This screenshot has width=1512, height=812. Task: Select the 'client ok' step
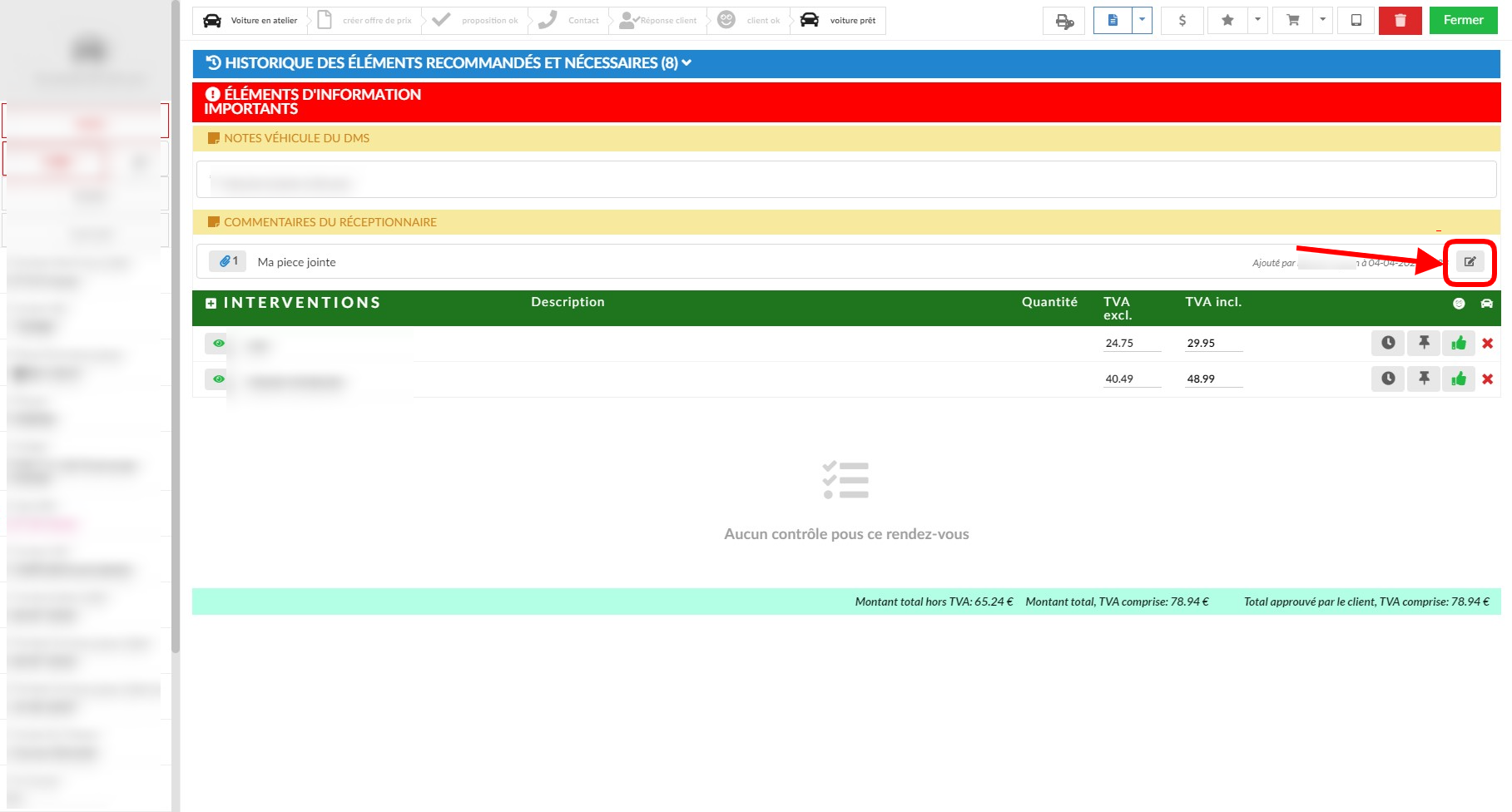(750, 21)
